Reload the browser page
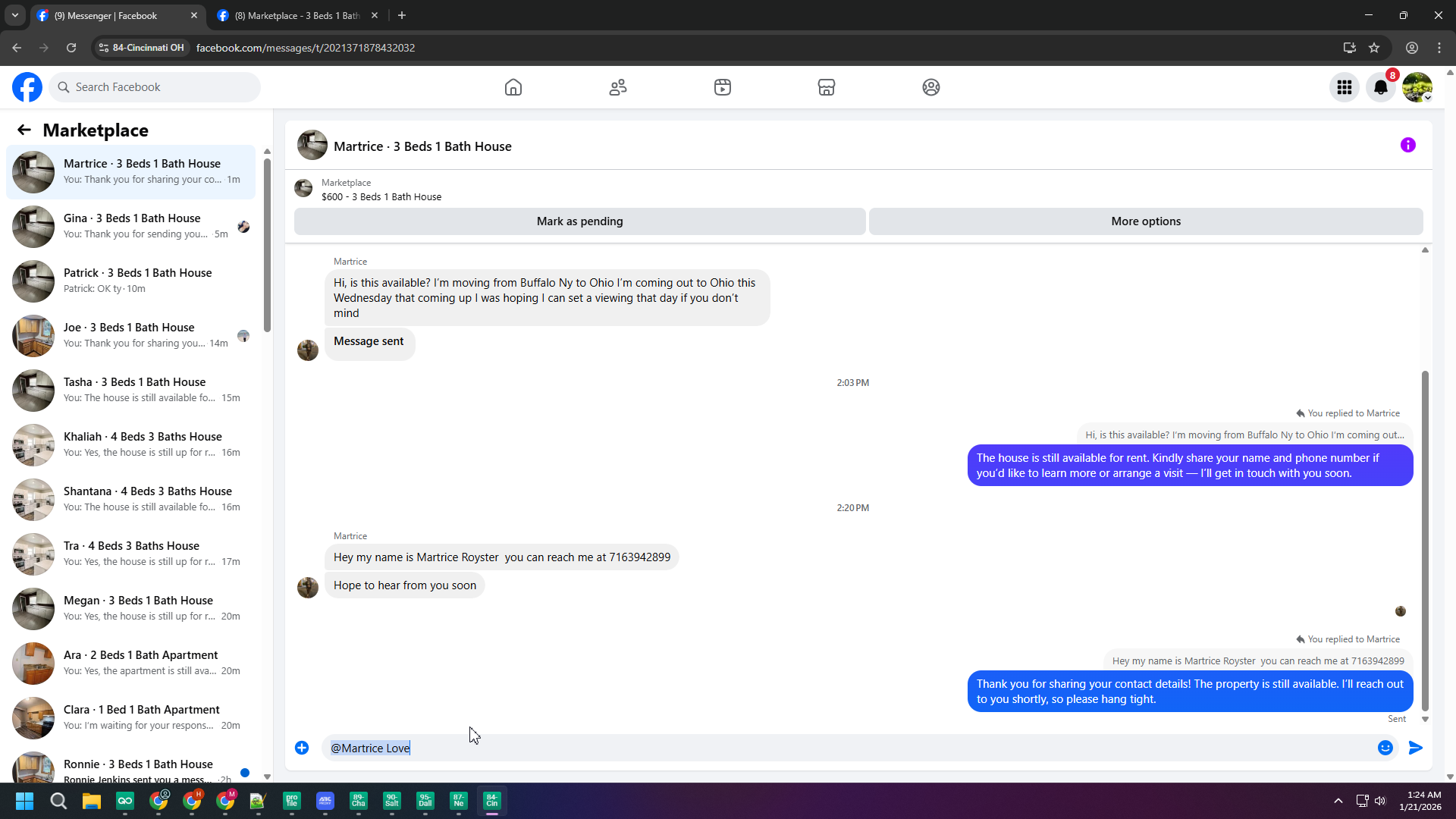 coord(71,48)
